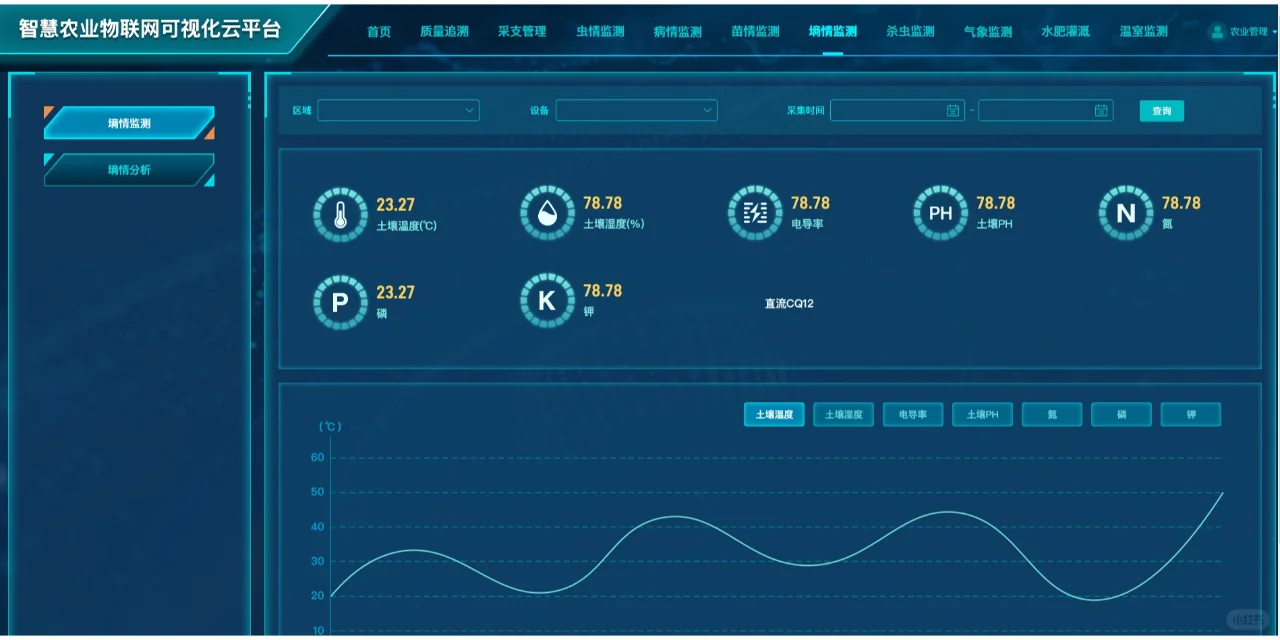Click the 78.78 value above 氮

coord(1181,203)
